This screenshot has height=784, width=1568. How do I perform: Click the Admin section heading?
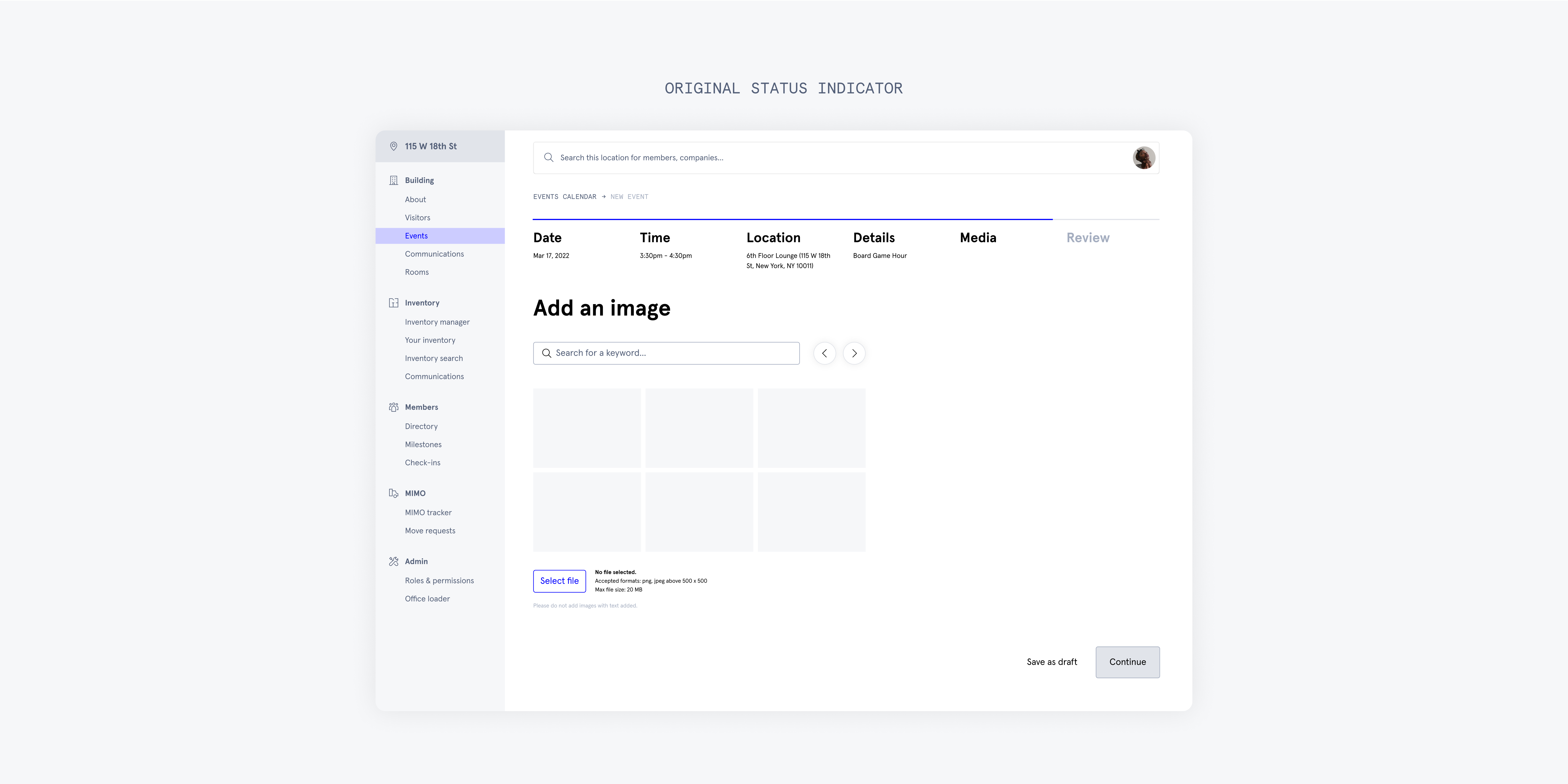(416, 561)
